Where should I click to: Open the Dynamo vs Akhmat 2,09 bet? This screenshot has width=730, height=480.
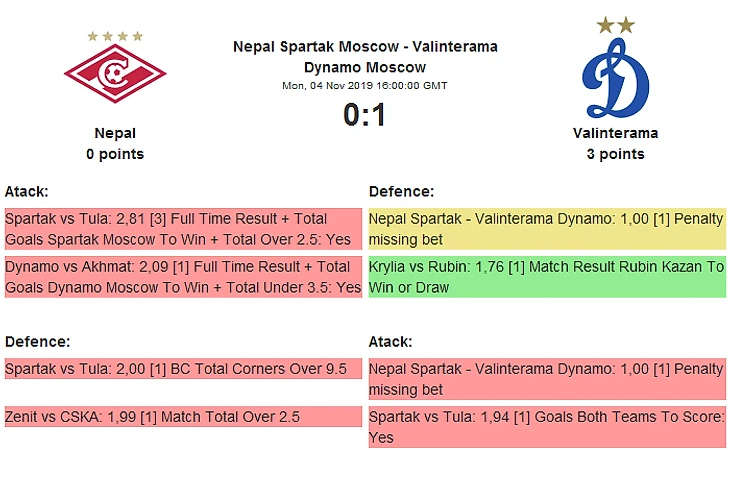(183, 277)
